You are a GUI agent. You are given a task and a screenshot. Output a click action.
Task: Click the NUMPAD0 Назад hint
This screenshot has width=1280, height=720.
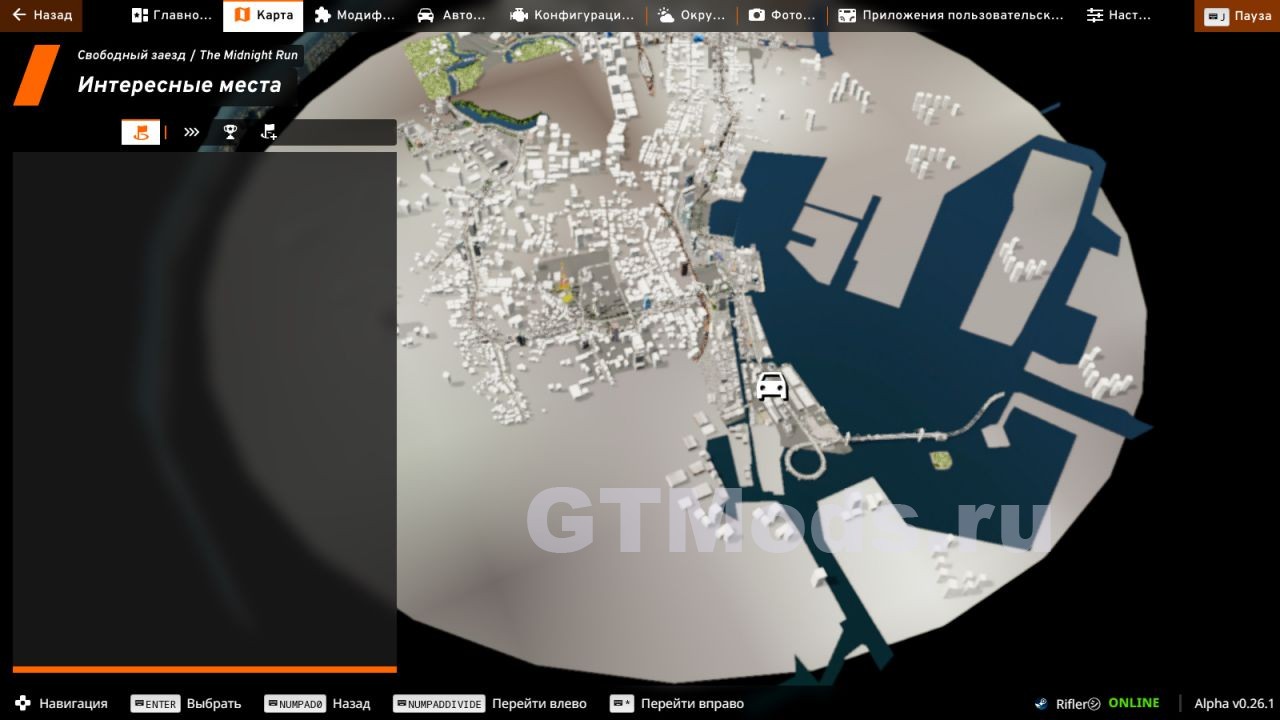(x=317, y=703)
